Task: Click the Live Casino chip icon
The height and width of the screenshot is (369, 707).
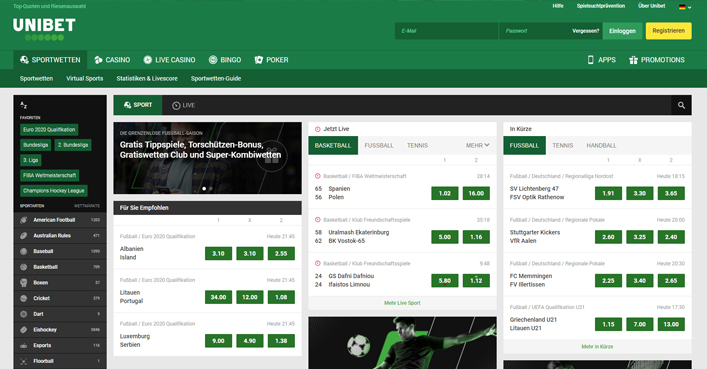Action: (x=147, y=60)
